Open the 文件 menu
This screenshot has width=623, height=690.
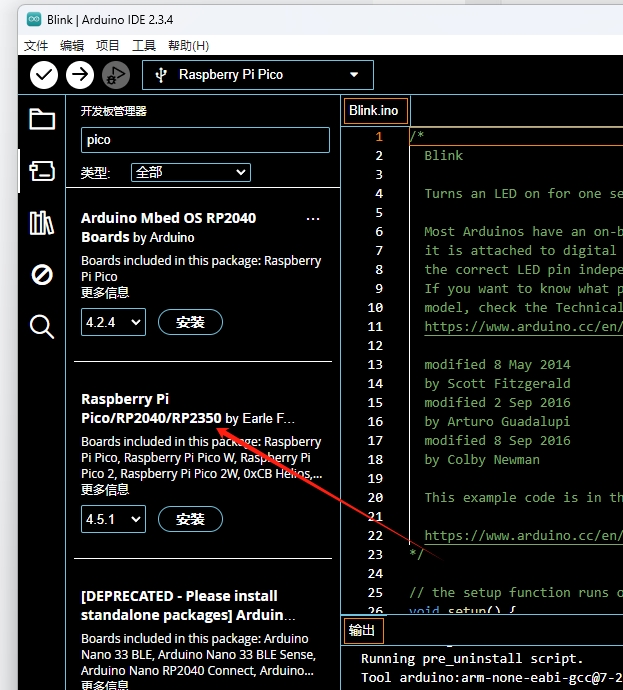click(x=36, y=45)
